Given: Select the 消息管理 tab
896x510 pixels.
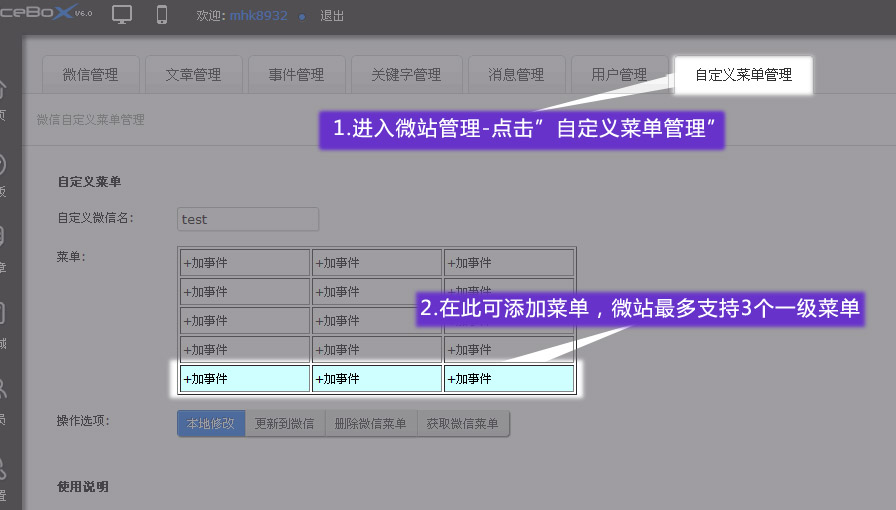Looking at the screenshot, I should coord(516,75).
